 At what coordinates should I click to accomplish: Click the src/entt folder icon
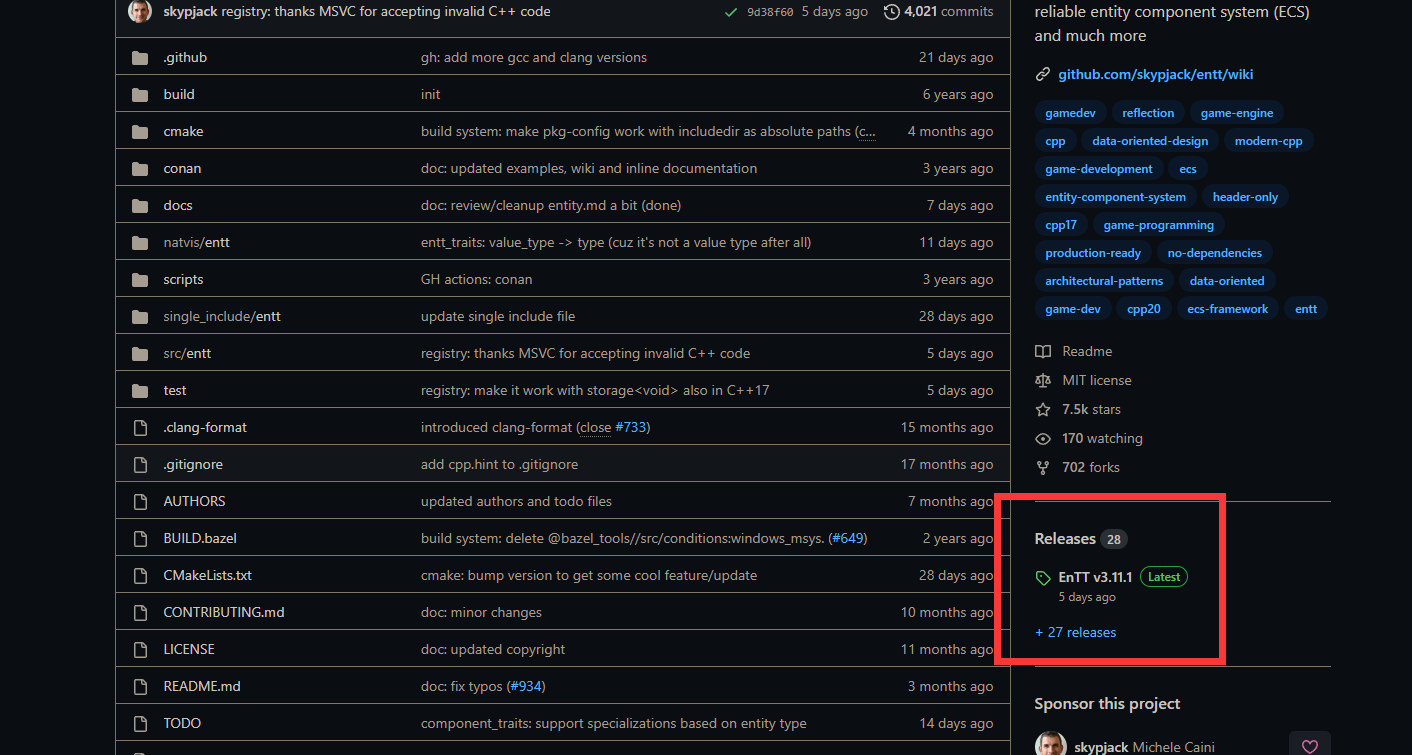[x=140, y=353]
